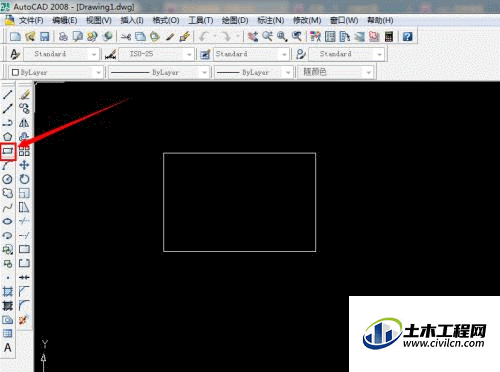
Task: Open the 修改(M) menu
Action: (307, 20)
